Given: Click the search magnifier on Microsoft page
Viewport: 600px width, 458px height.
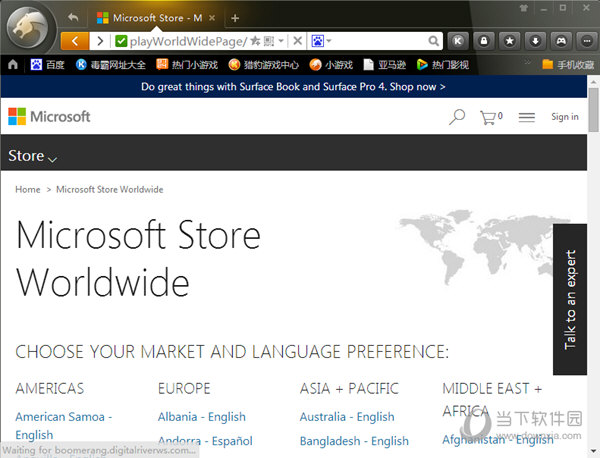Looking at the screenshot, I should coord(456,117).
